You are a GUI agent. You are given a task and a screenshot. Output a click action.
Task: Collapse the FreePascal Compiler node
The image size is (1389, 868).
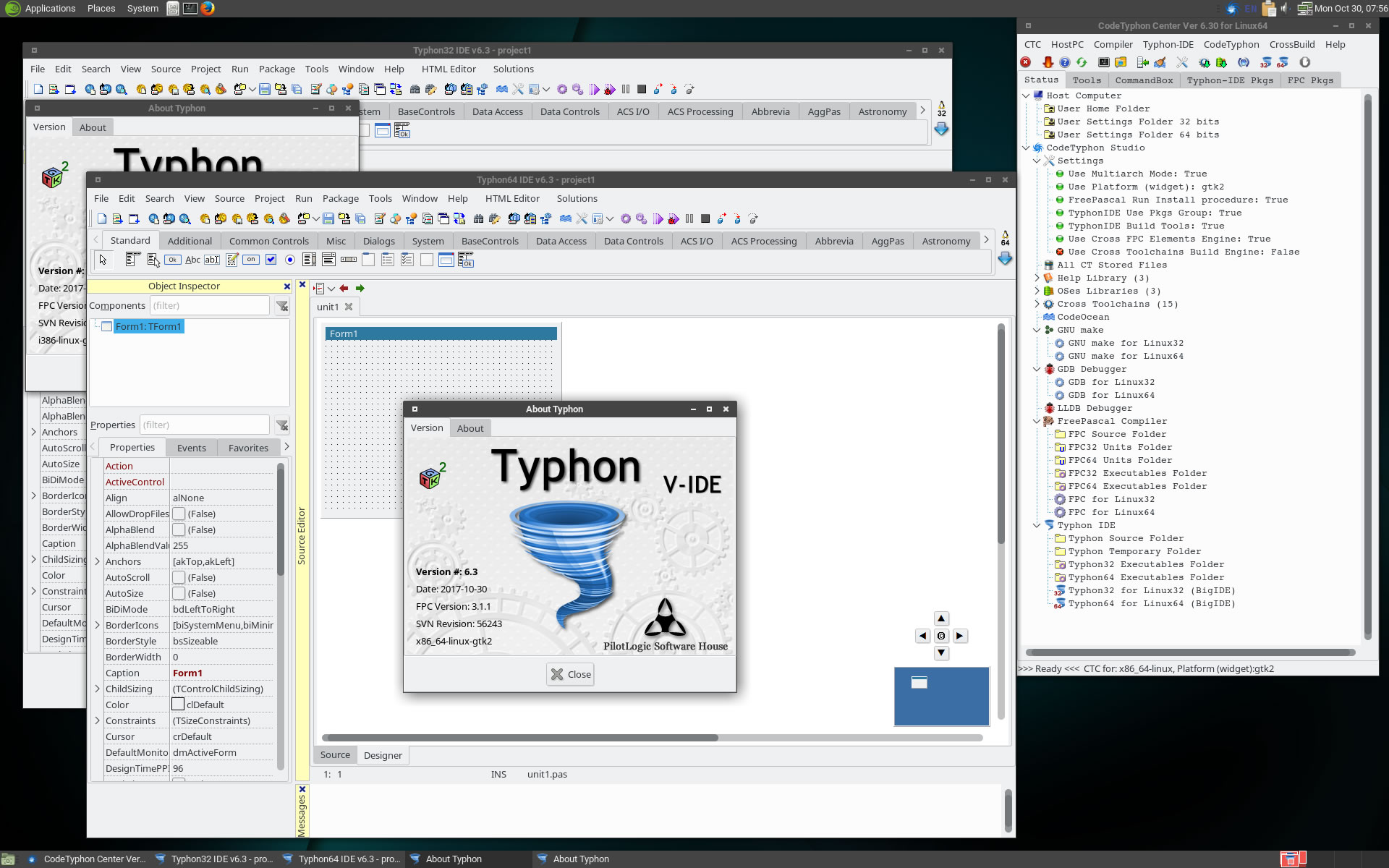1037,421
